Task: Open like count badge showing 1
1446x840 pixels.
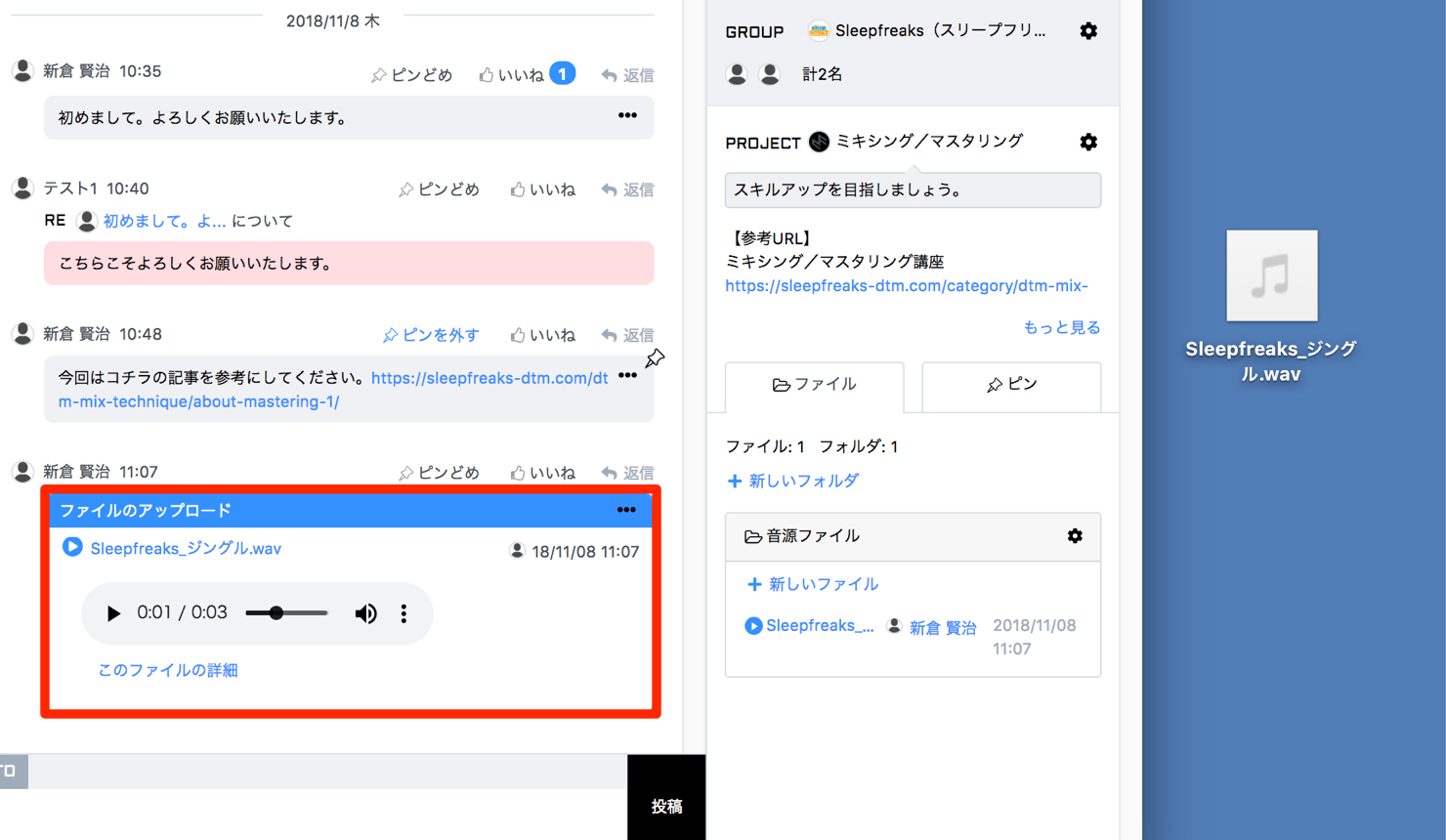Action: pos(562,73)
